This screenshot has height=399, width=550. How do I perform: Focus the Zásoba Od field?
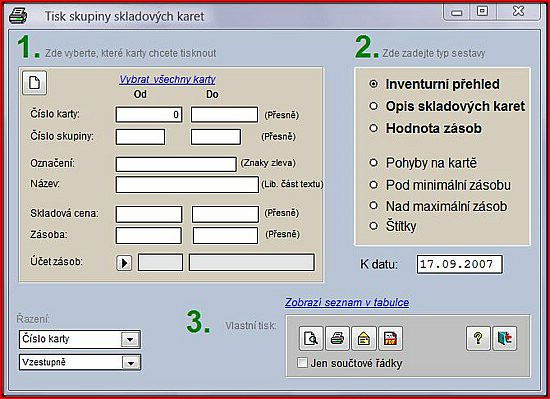tap(149, 236)
